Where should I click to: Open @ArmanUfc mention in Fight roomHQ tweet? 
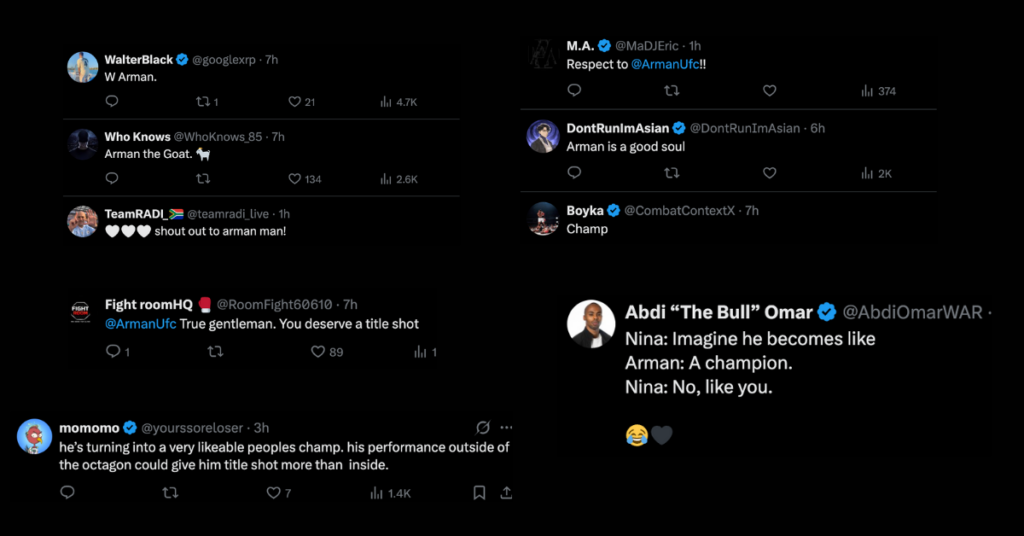140,323
